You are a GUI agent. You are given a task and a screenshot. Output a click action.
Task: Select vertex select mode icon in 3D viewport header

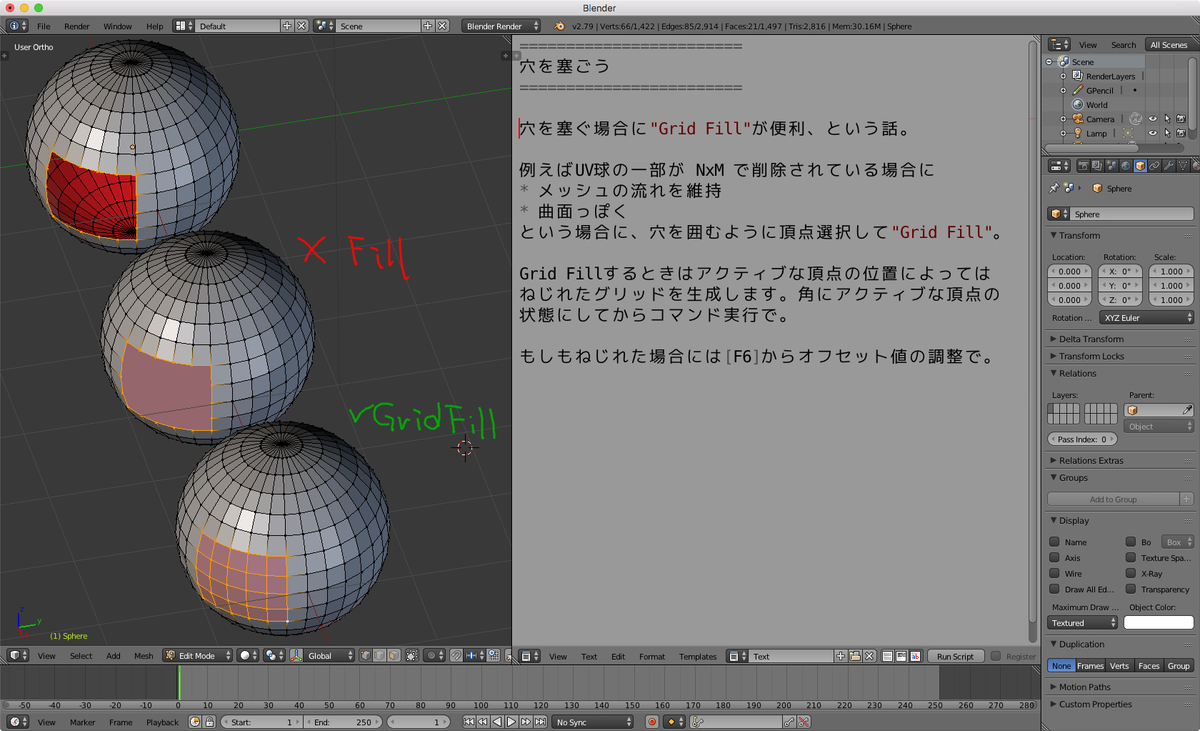point(366,656)
